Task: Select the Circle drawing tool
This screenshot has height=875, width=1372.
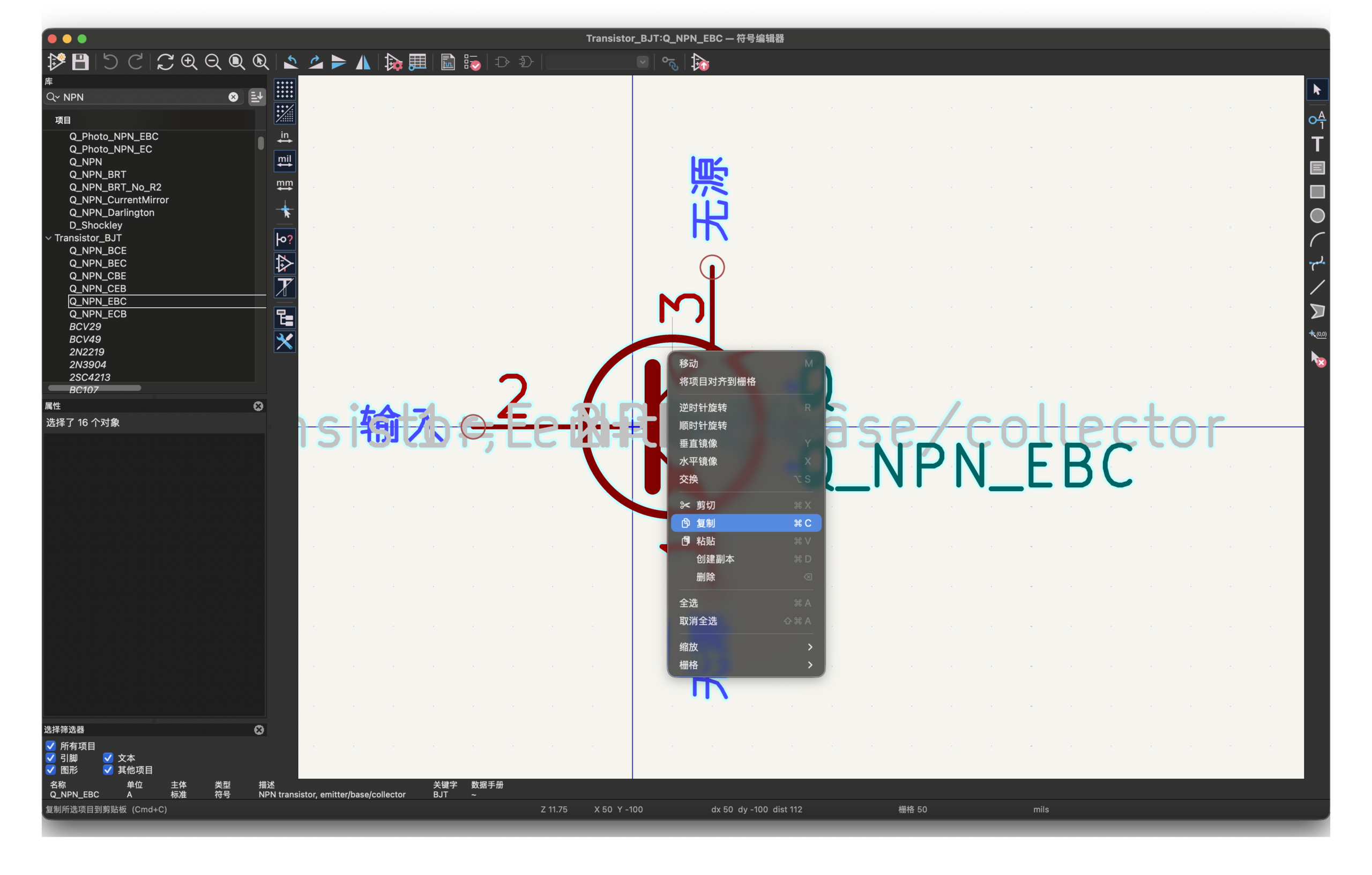Action: pos(1317,216)
